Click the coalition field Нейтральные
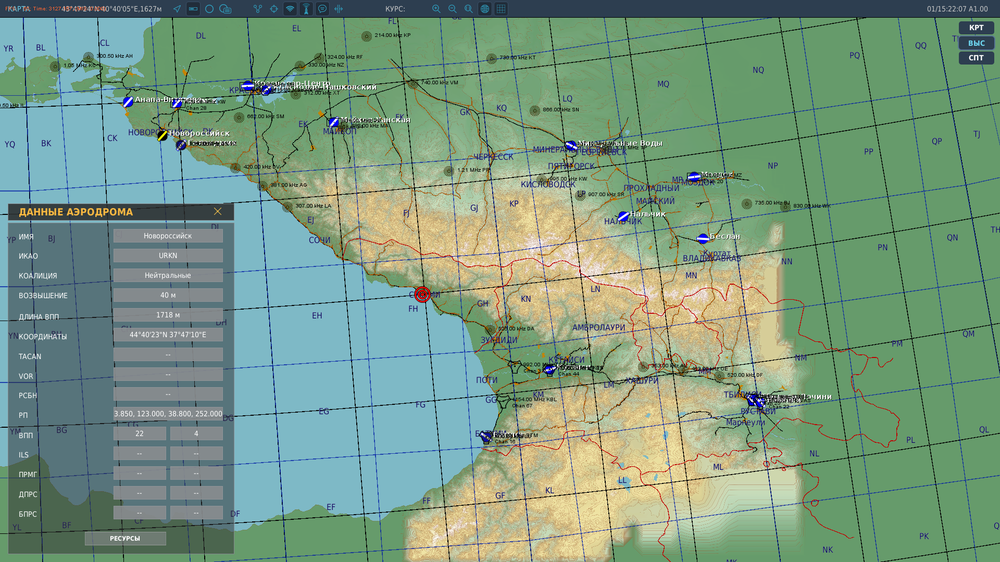 click(x=168, y=276)
